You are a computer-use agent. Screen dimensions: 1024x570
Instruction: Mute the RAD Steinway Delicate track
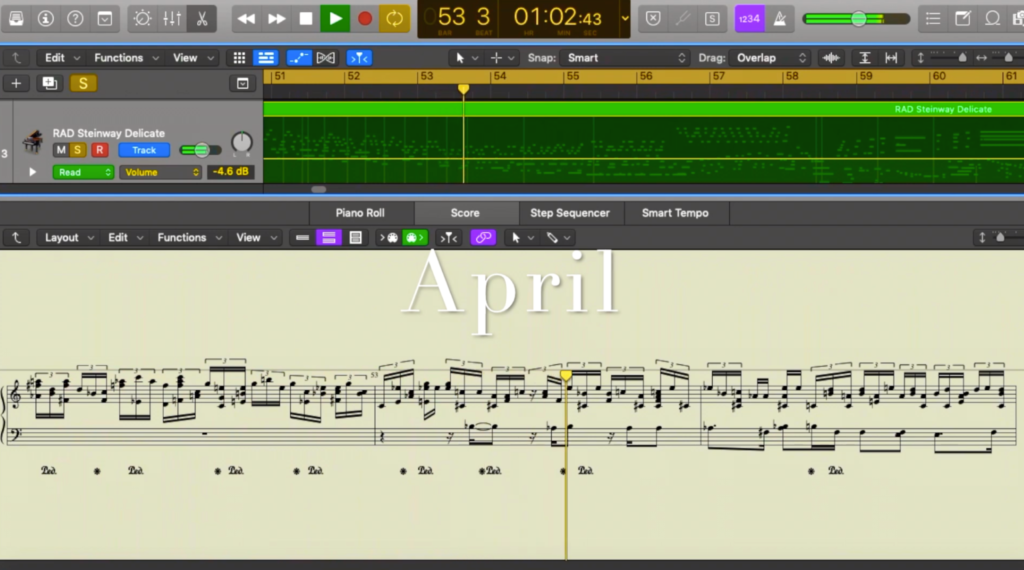(x=61, y=150)
